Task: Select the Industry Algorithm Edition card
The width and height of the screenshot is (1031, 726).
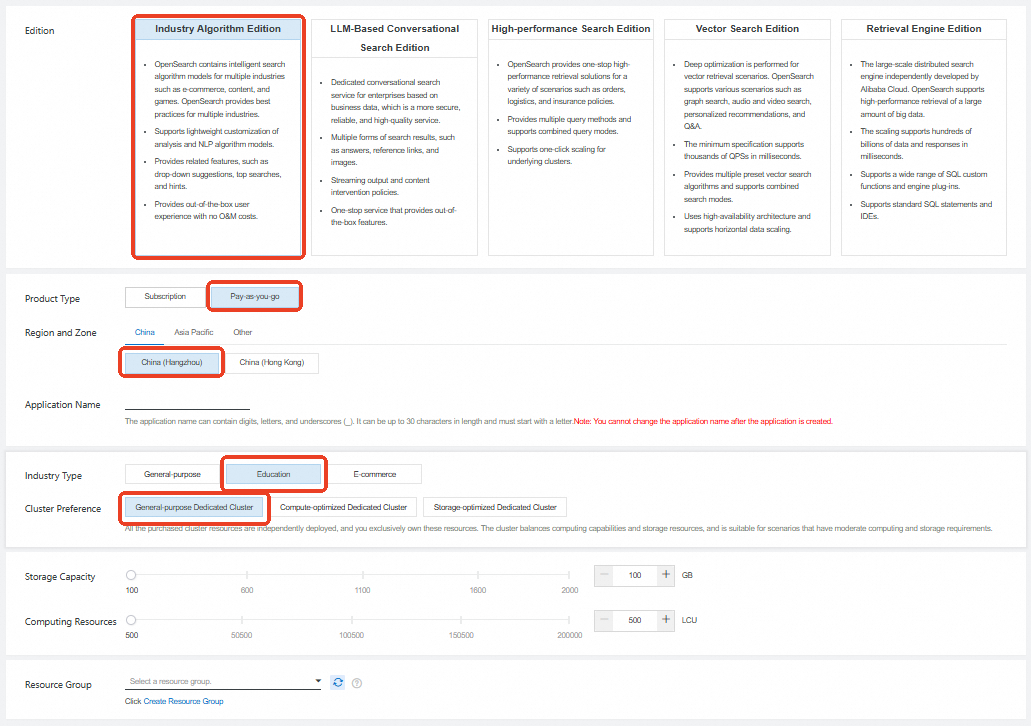Action: pos(218,137)
